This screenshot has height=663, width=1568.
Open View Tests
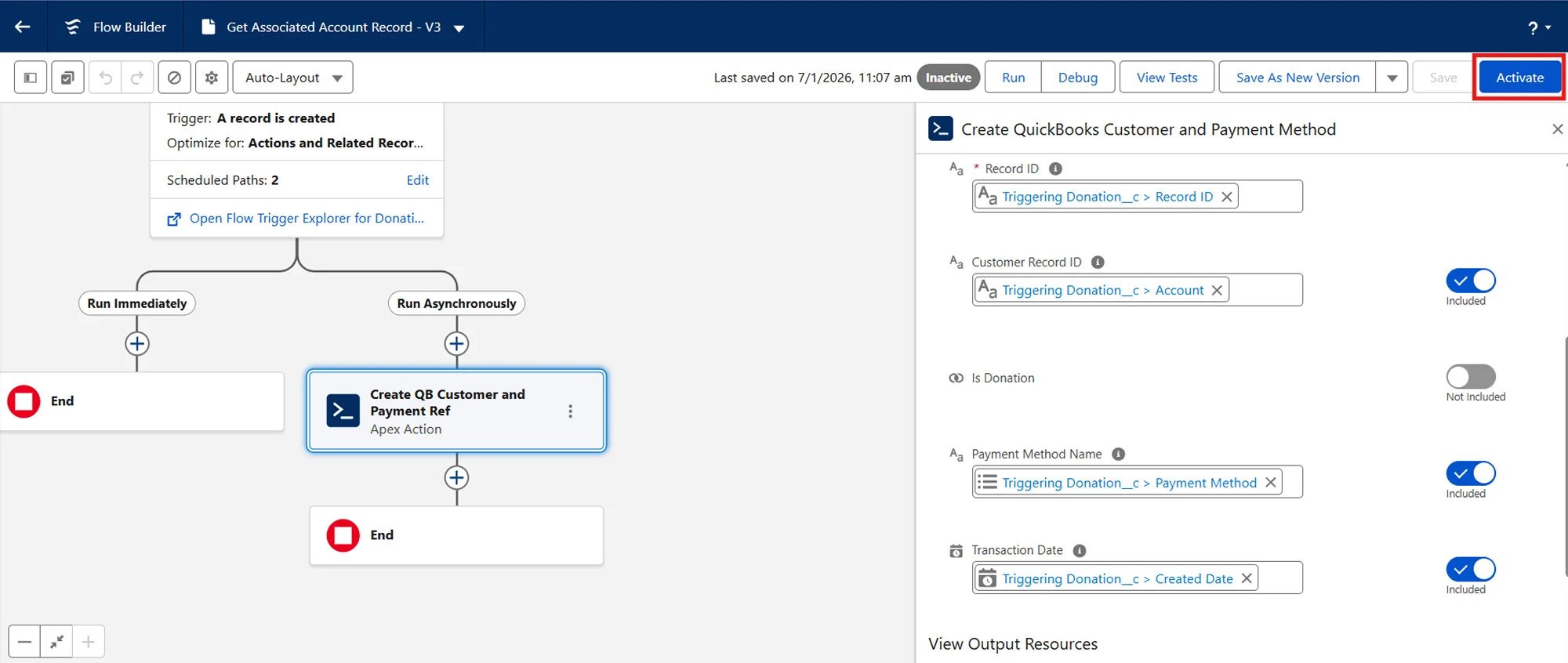point(1167,78)
